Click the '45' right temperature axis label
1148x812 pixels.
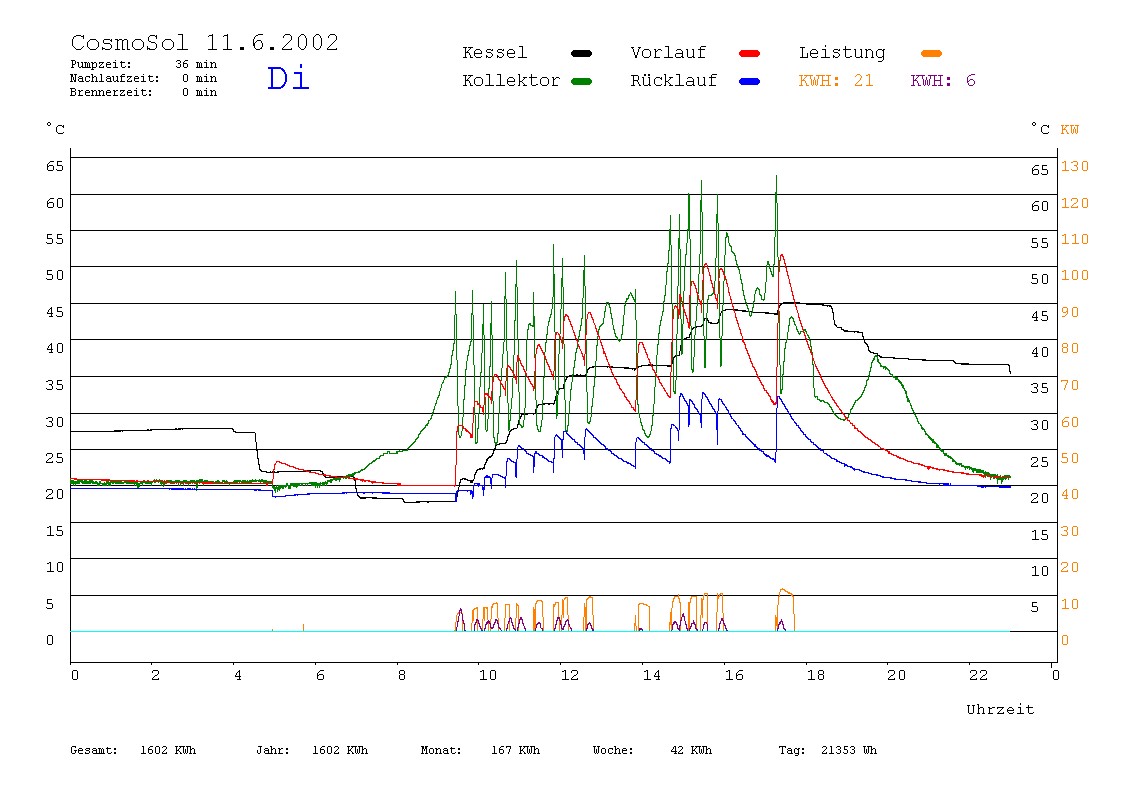1040,316
